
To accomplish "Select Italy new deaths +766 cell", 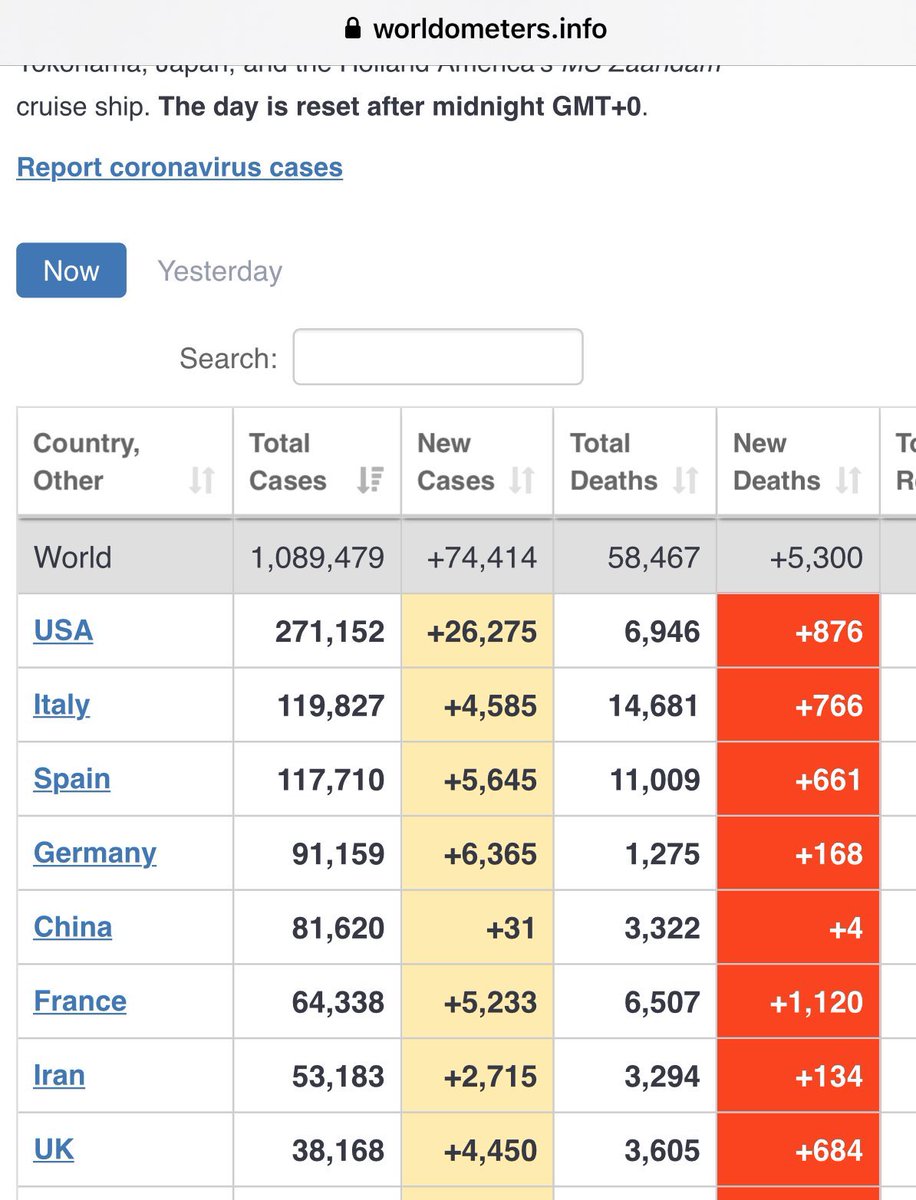I will tap(798, 706).
